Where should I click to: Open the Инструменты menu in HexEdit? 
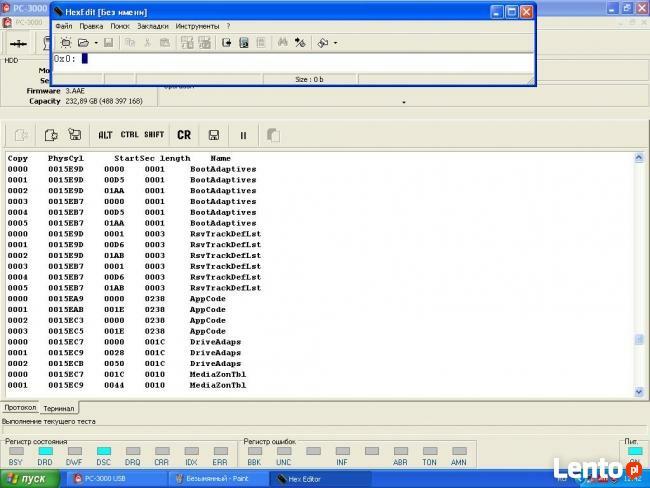click(x=197, y=25)
